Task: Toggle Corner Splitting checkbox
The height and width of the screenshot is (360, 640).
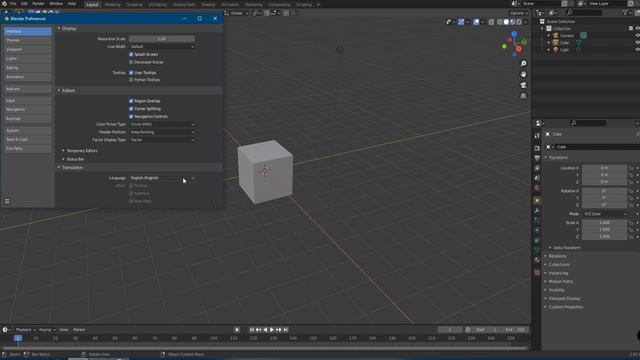Action: click(x=131, y=109)
